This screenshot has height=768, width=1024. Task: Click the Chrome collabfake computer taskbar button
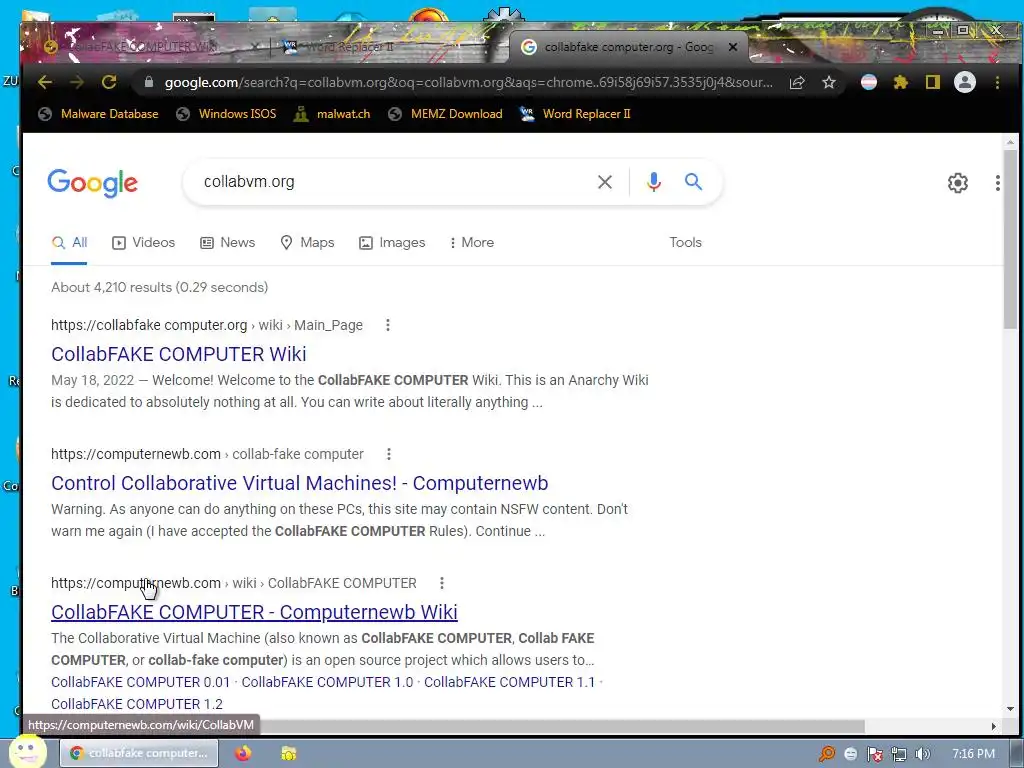(138, 753)
